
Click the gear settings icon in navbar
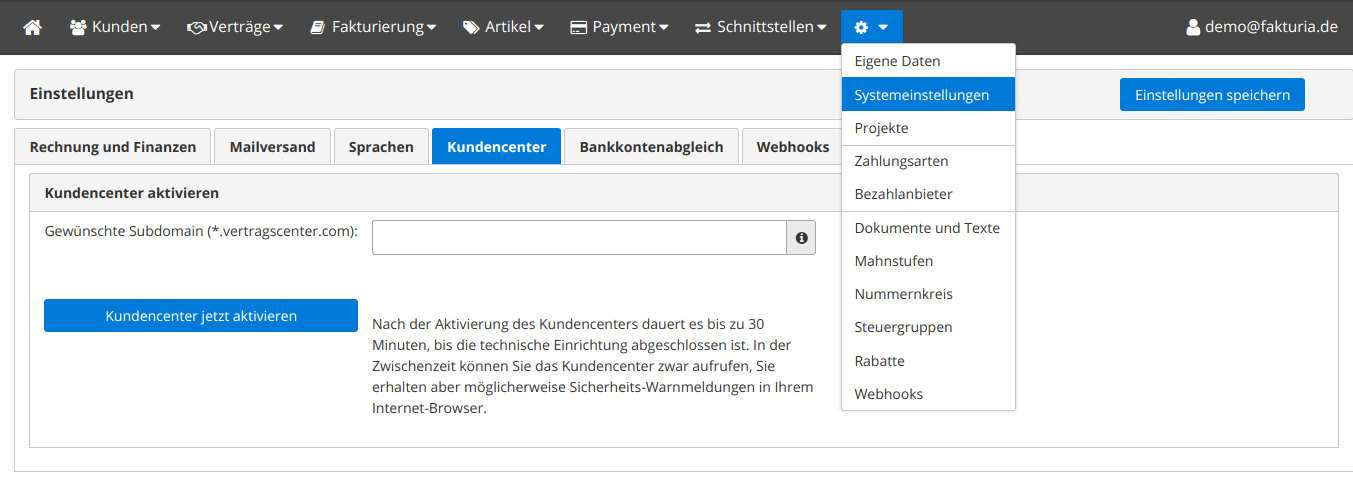click(x=861, y=27)
